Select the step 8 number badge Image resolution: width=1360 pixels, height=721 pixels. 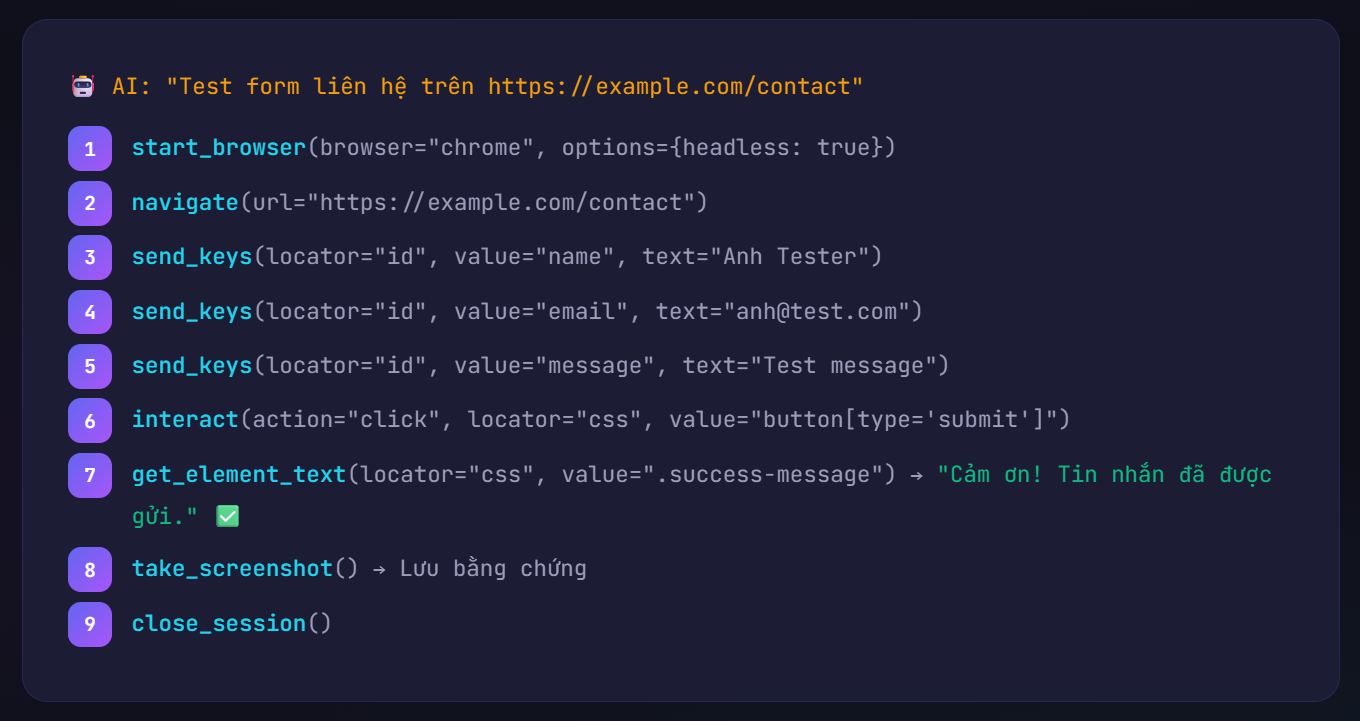(x=90, y=569)
